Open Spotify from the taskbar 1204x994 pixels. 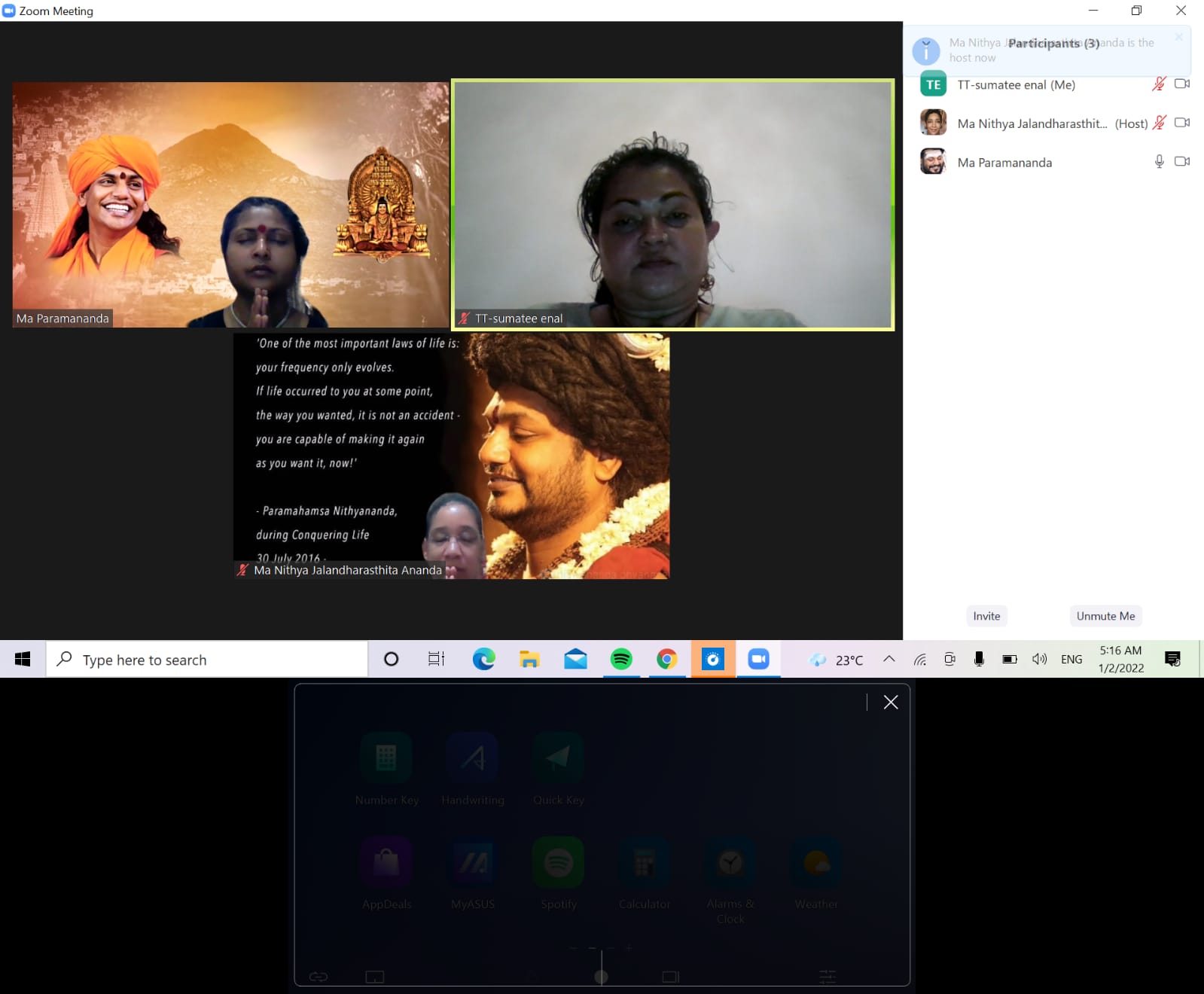pyautogui.click(x=621, y=660)
